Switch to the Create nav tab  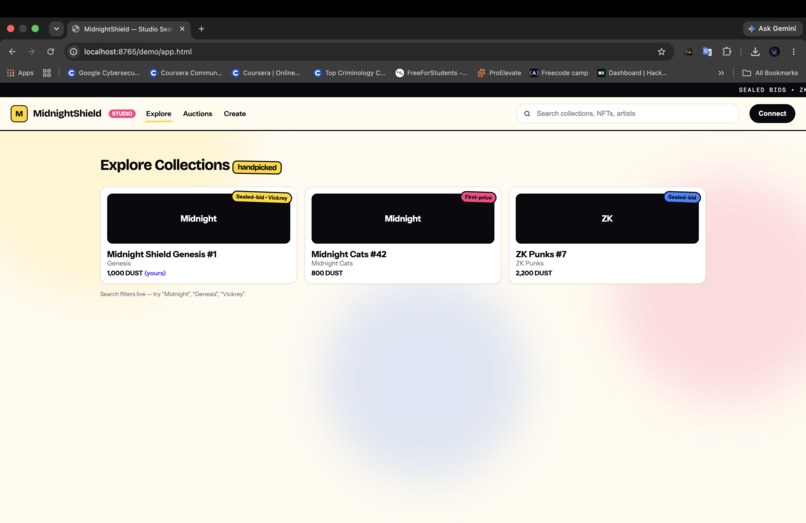pos(234,114)
